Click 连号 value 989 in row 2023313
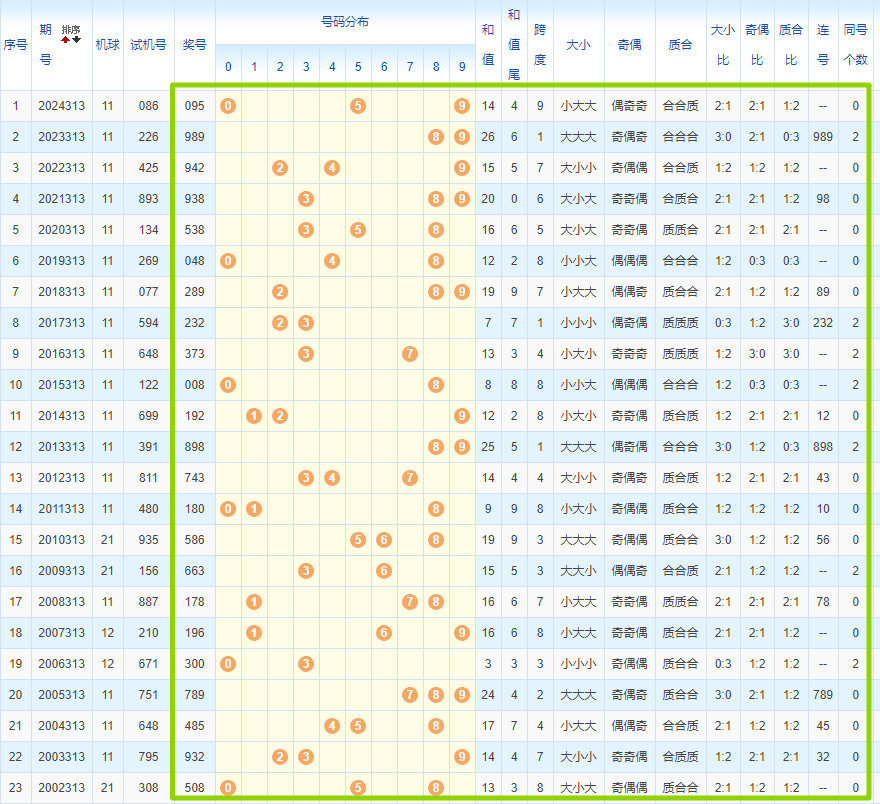The height and width of the screenshot is (804, 880). click(x=823, y=137)
